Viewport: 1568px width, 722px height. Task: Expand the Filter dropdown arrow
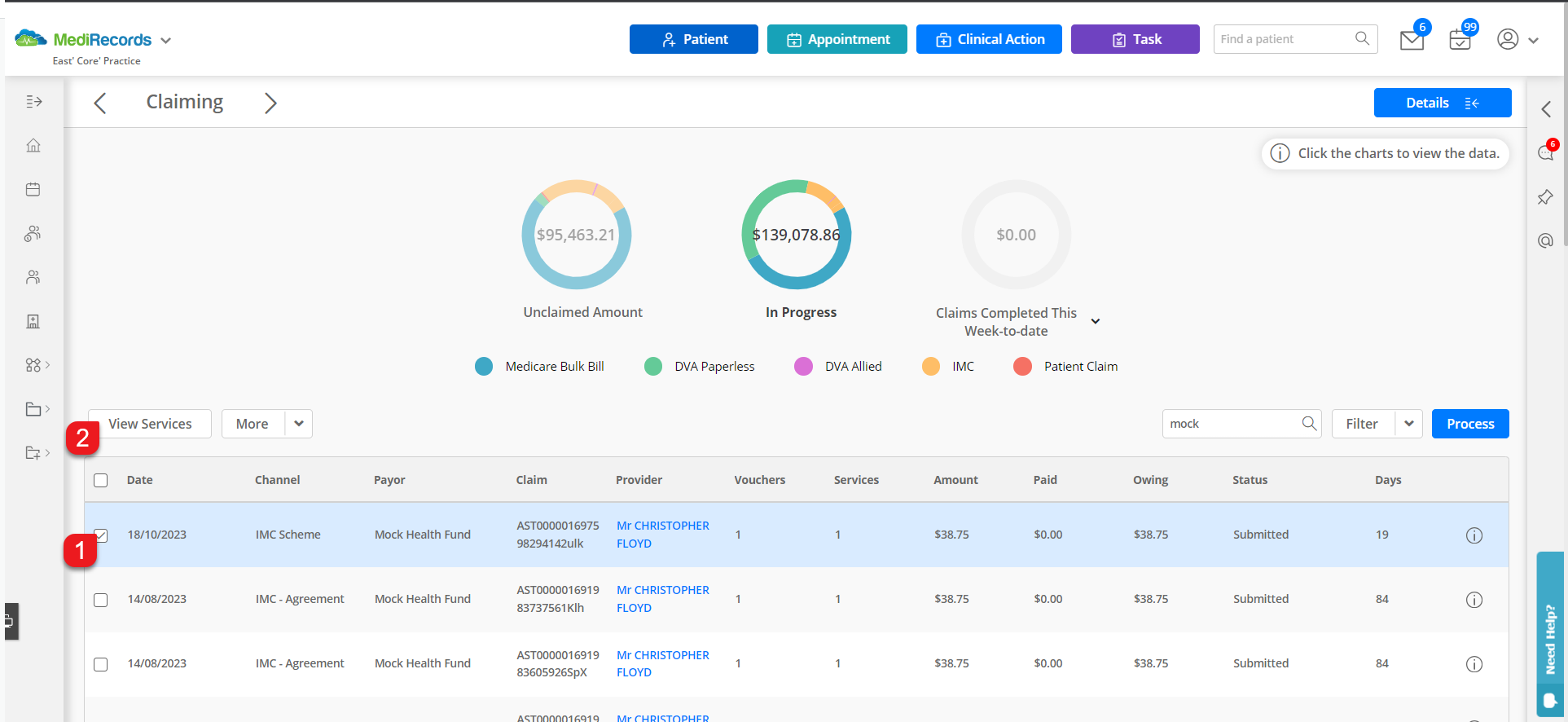[1409, 424]
